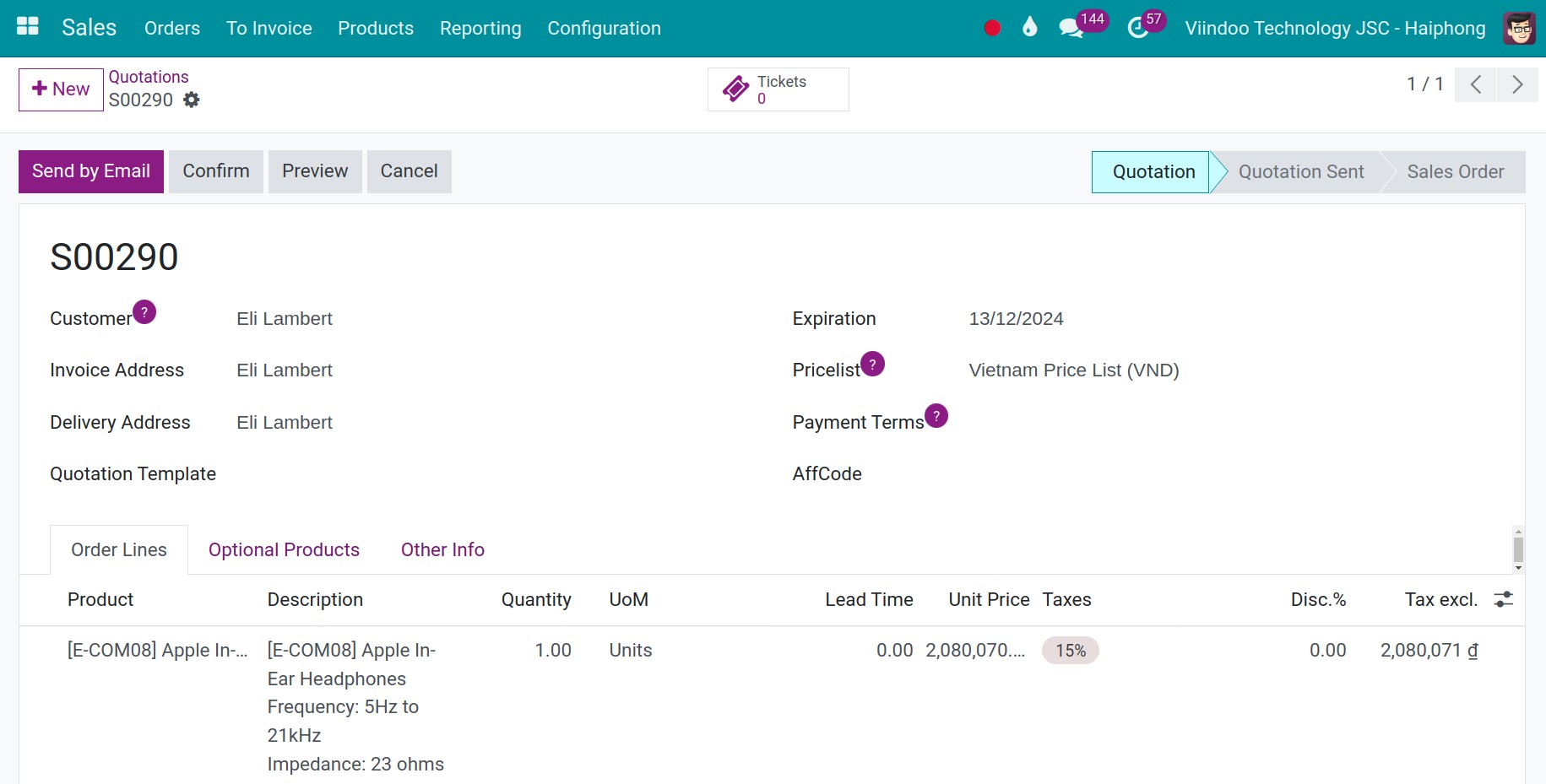Click the Taxes column header

click(x=1066, y=600)
